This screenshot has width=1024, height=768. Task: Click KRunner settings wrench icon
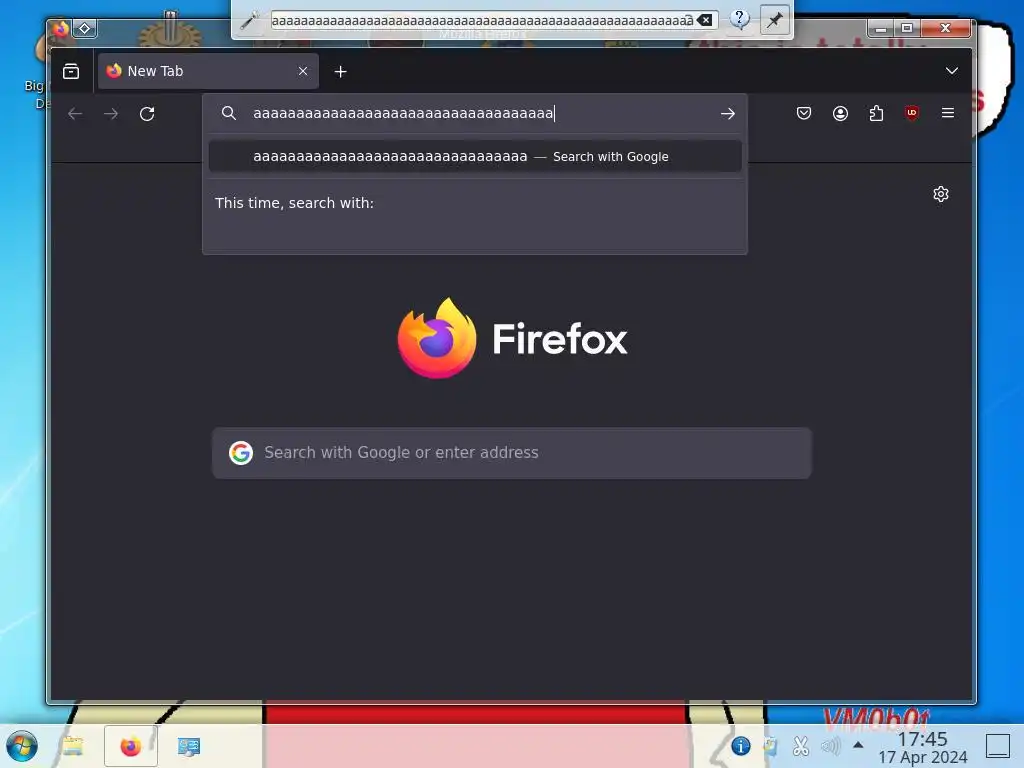(x=249, y=20)
